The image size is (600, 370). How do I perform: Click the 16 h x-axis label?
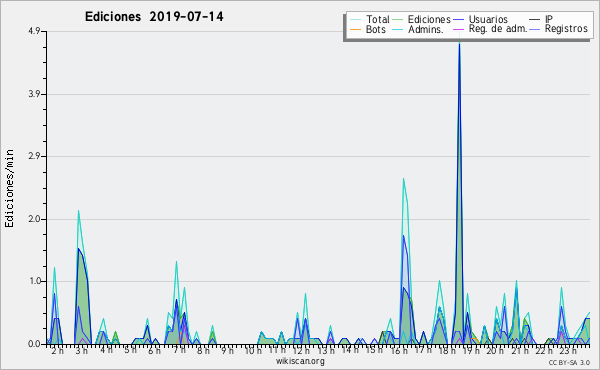click(399, 350)
